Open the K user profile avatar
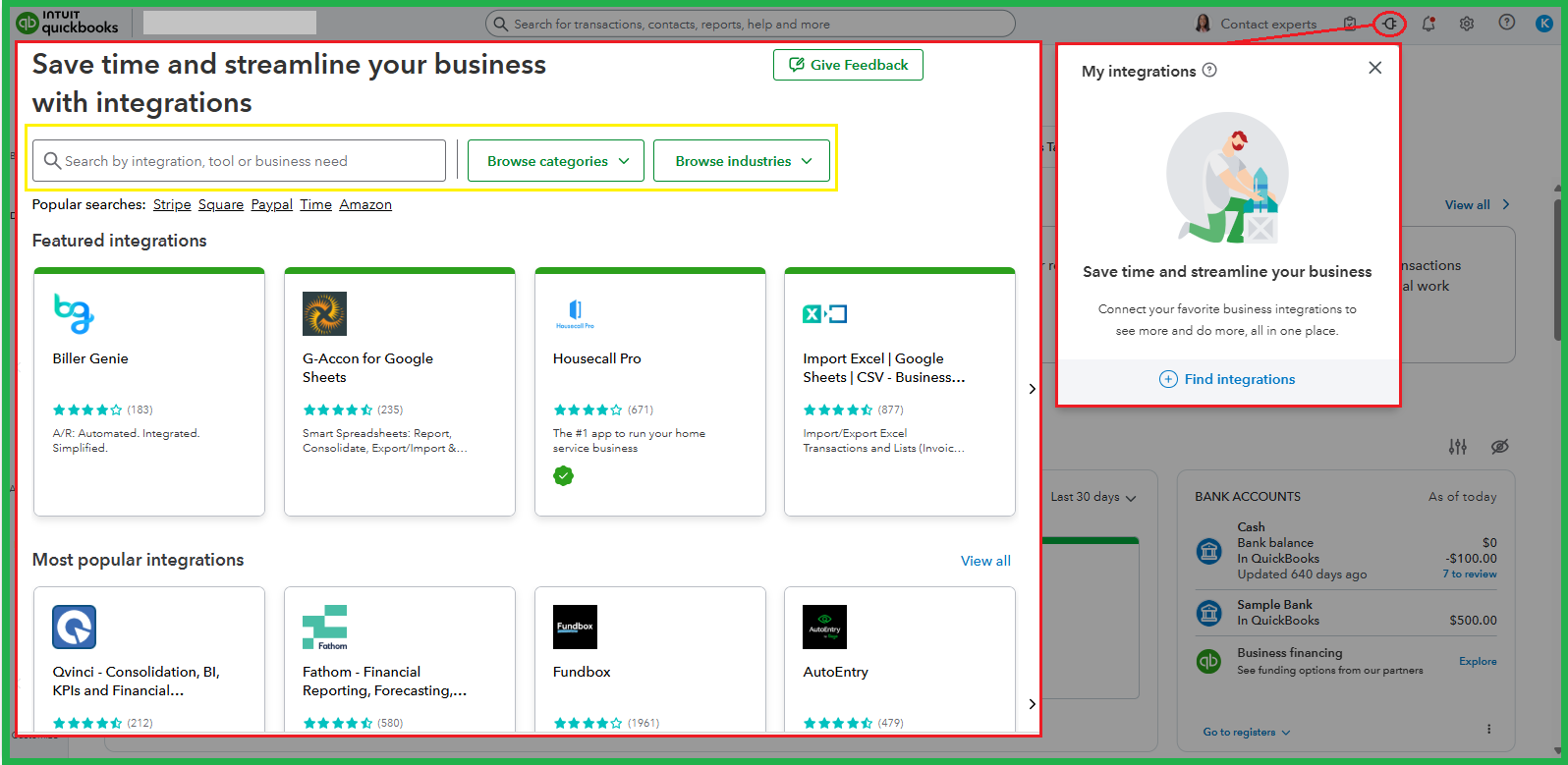The width and height of the screenshot is (1568, 765). pyautogui.click(x=1543, y=24)
